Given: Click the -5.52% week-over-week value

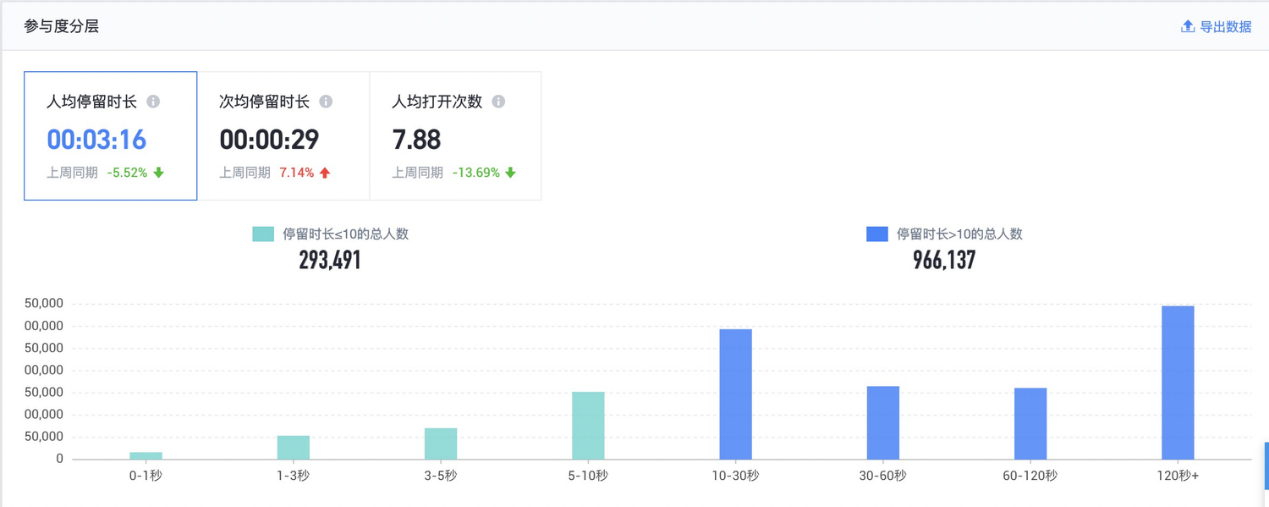Looking at the screenshot, I should tap(126, 172).
